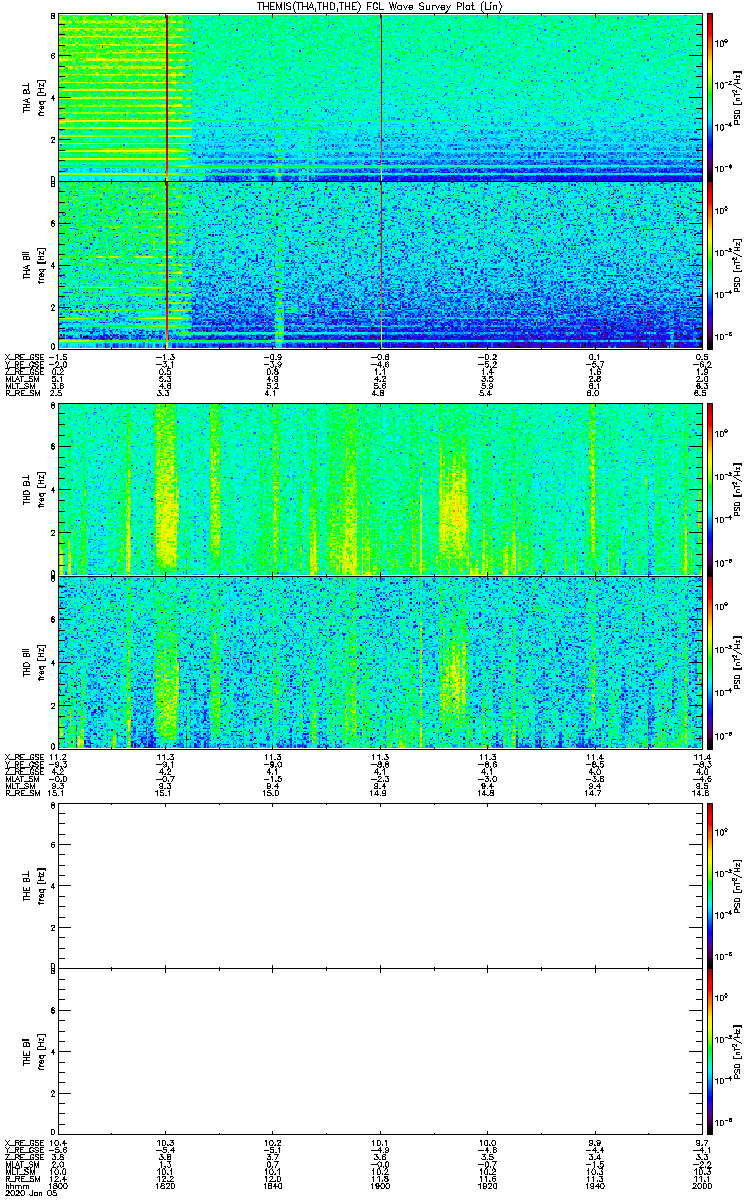Click the 1940 time tick label
The image size is (750, 1200).
coord(593,1187)
